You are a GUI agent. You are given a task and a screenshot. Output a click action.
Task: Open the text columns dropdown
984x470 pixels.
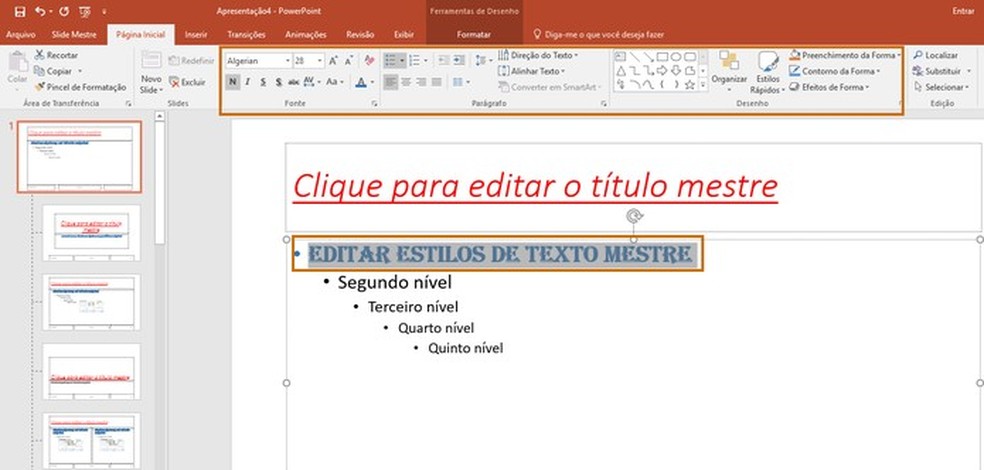461,82
